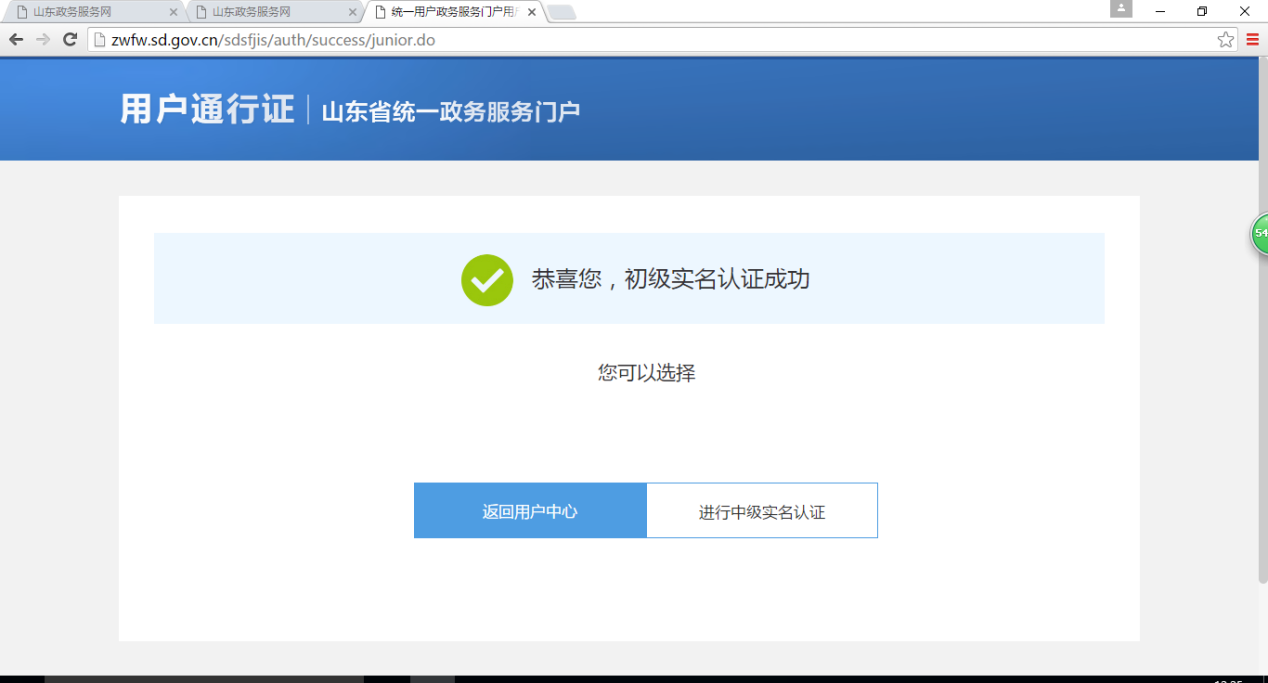View site info via address bar page icon
1268x683 pixels.
99,40
